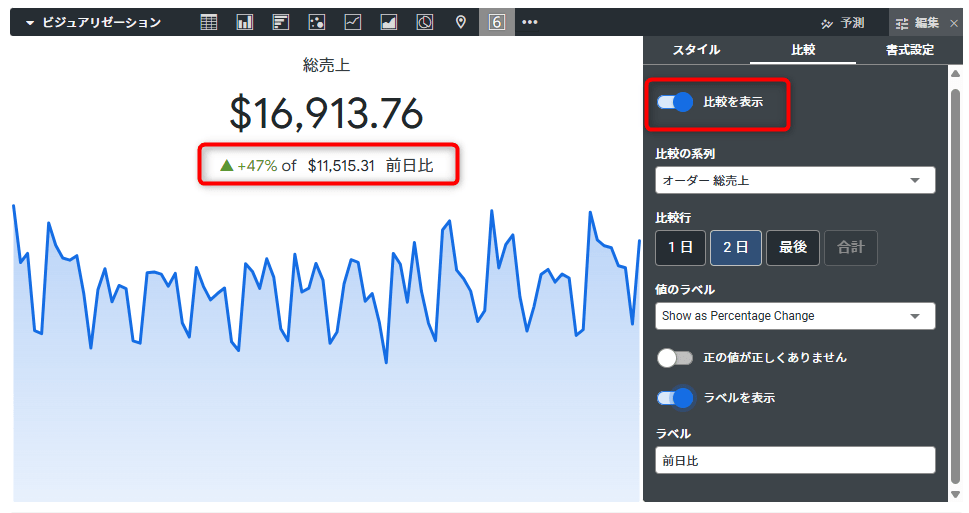
Task: Select the 2 日 comparison row button
Action: (x=735, y=248)
